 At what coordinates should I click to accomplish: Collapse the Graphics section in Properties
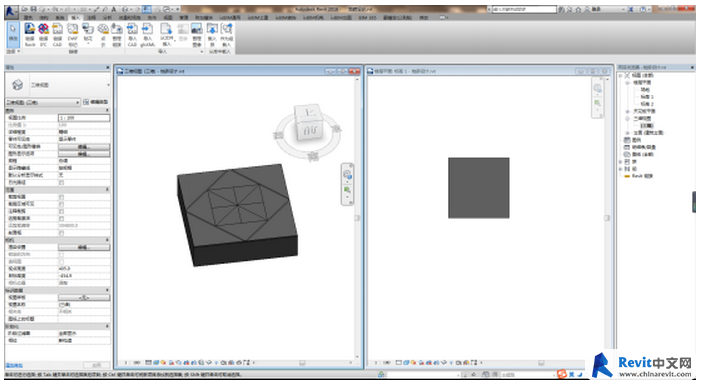[x=107, y=110]
